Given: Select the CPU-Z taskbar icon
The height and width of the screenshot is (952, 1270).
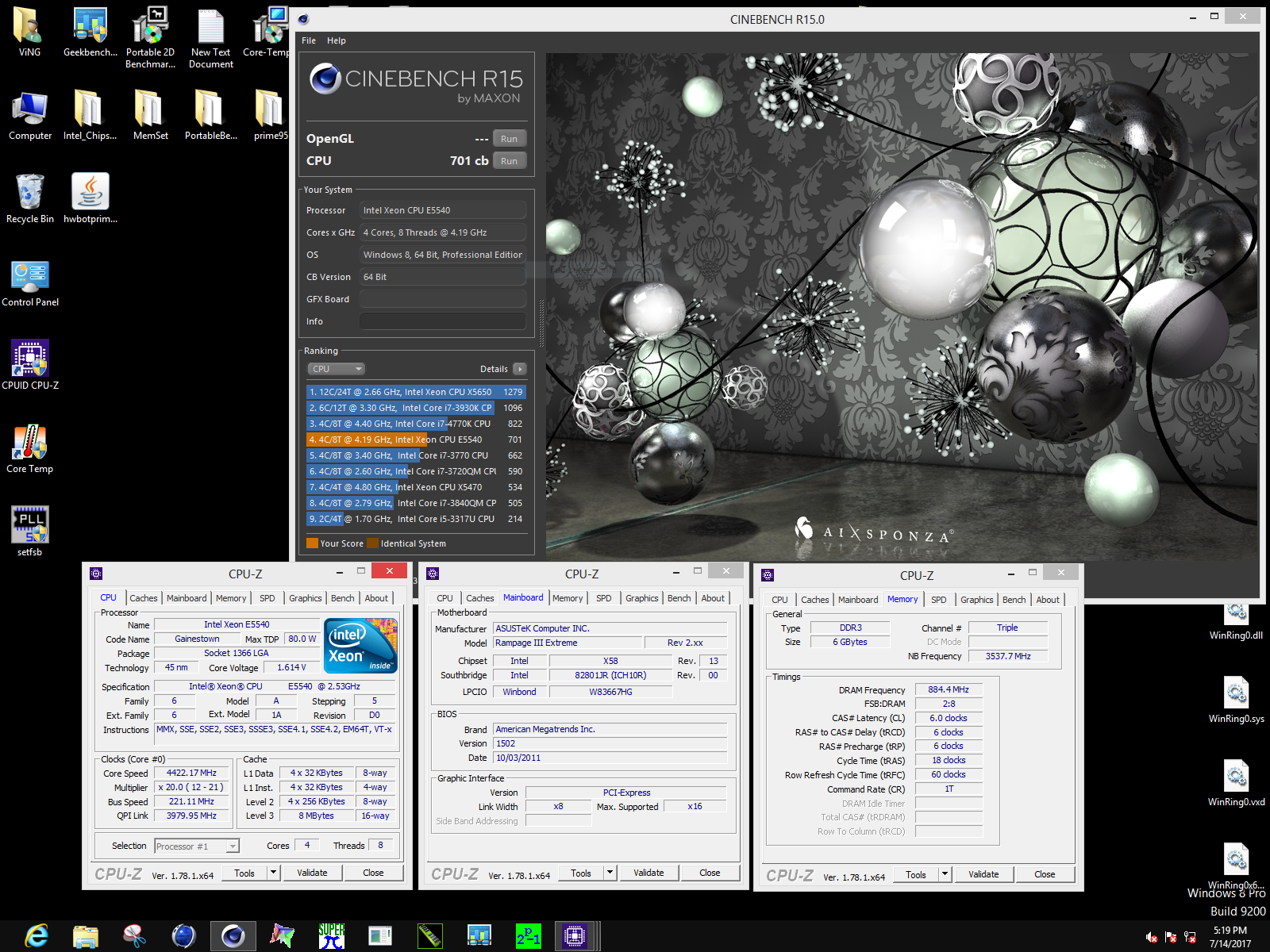Looking at the screenshot, I should point(574,936).
